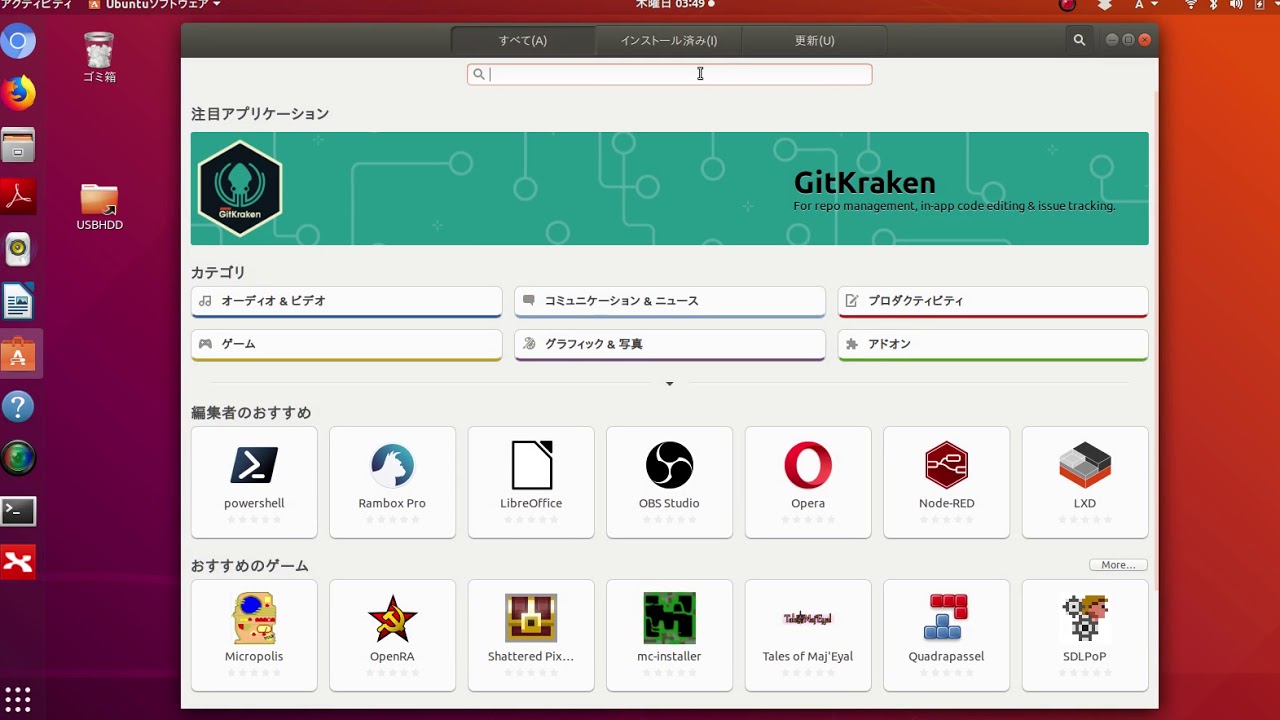Show the applications grid
1280x720 pixels.
[18, 698]
